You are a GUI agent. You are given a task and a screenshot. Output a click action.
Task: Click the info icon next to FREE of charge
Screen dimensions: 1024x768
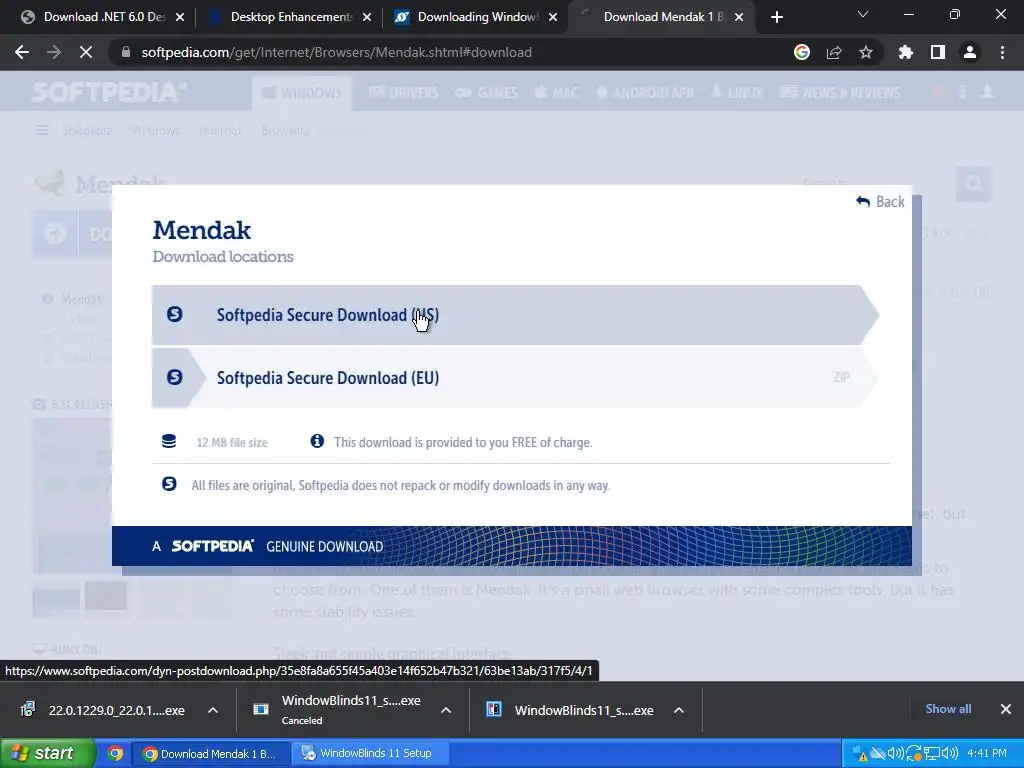tap(317, 441)
